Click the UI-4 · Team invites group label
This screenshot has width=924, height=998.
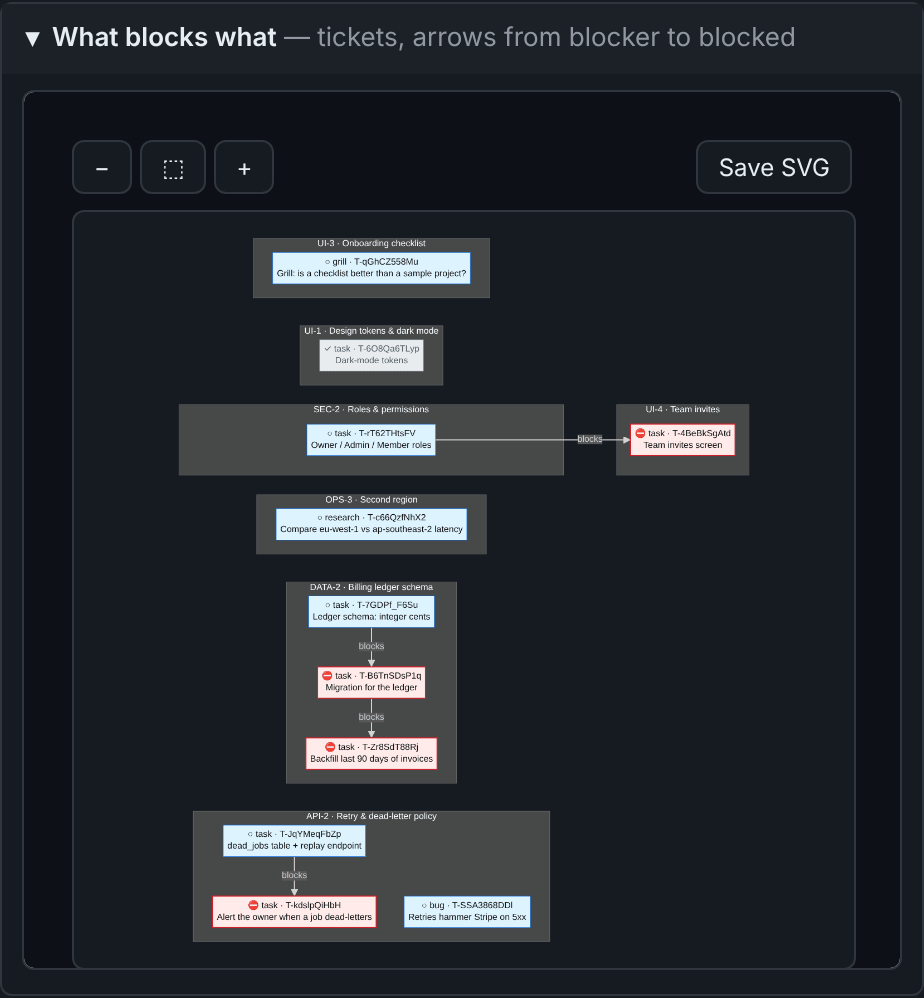coord(683,409)
